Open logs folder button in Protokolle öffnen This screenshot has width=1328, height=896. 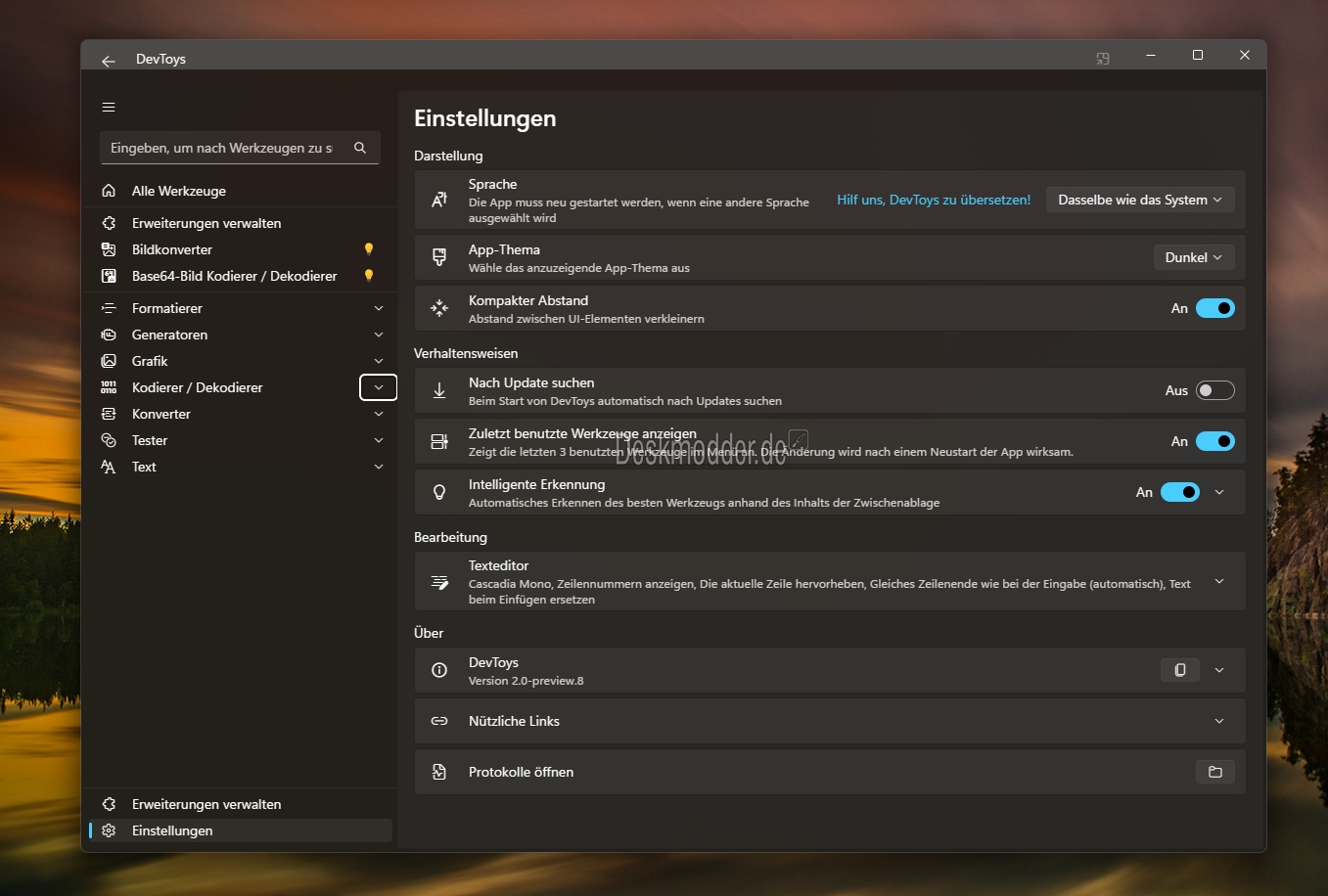coord(1215,772)
